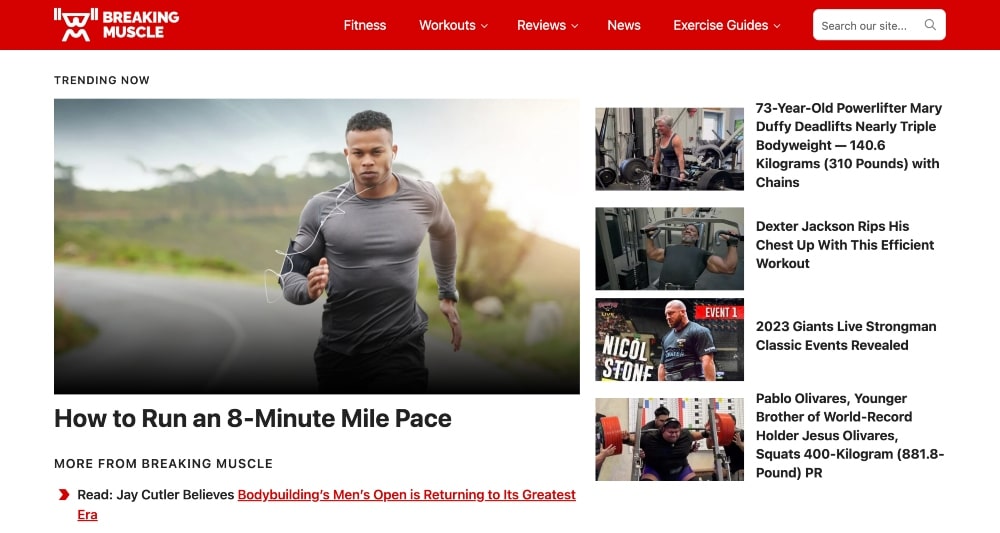1000x533 pixels.
Task: Open the Reviews menu
Action: coord(547,26)
